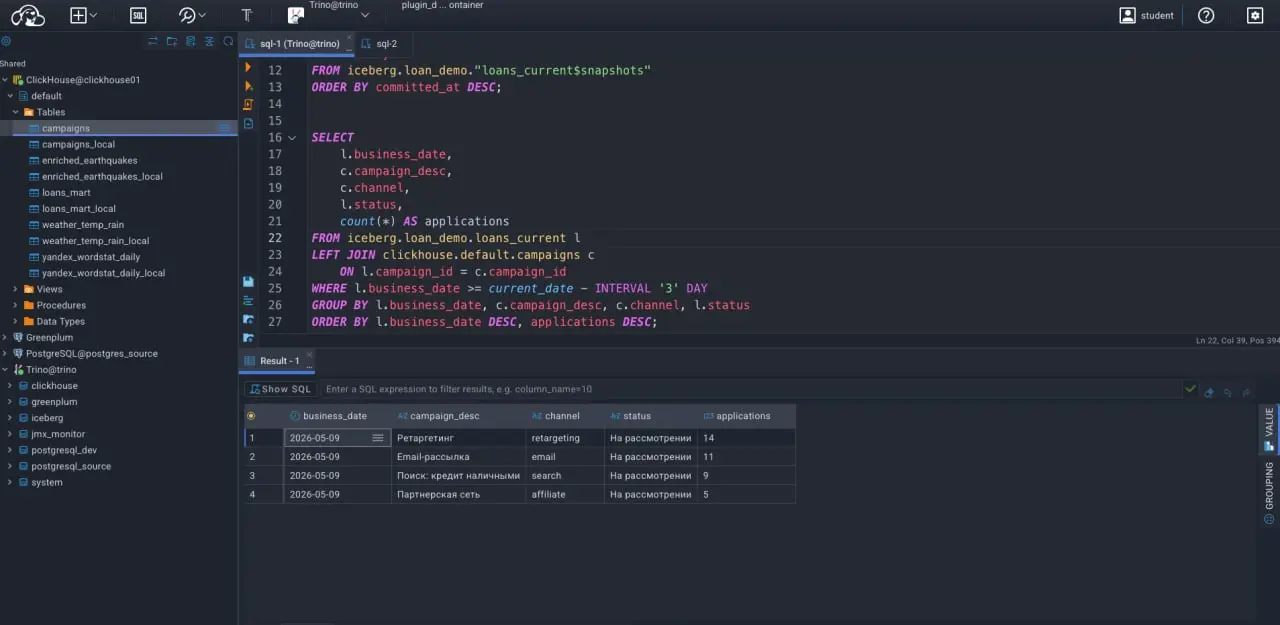Select the system catalog
The width and height of the screenshot is (1280, 625).
47,482
